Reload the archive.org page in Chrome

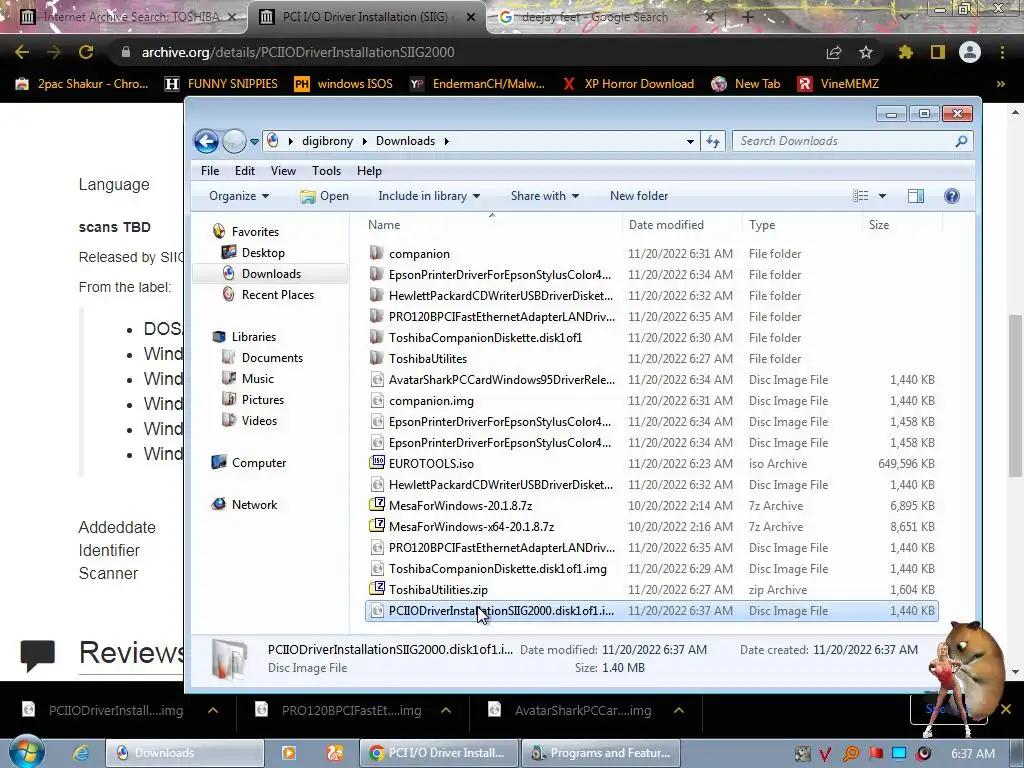(x=86, y=52)
